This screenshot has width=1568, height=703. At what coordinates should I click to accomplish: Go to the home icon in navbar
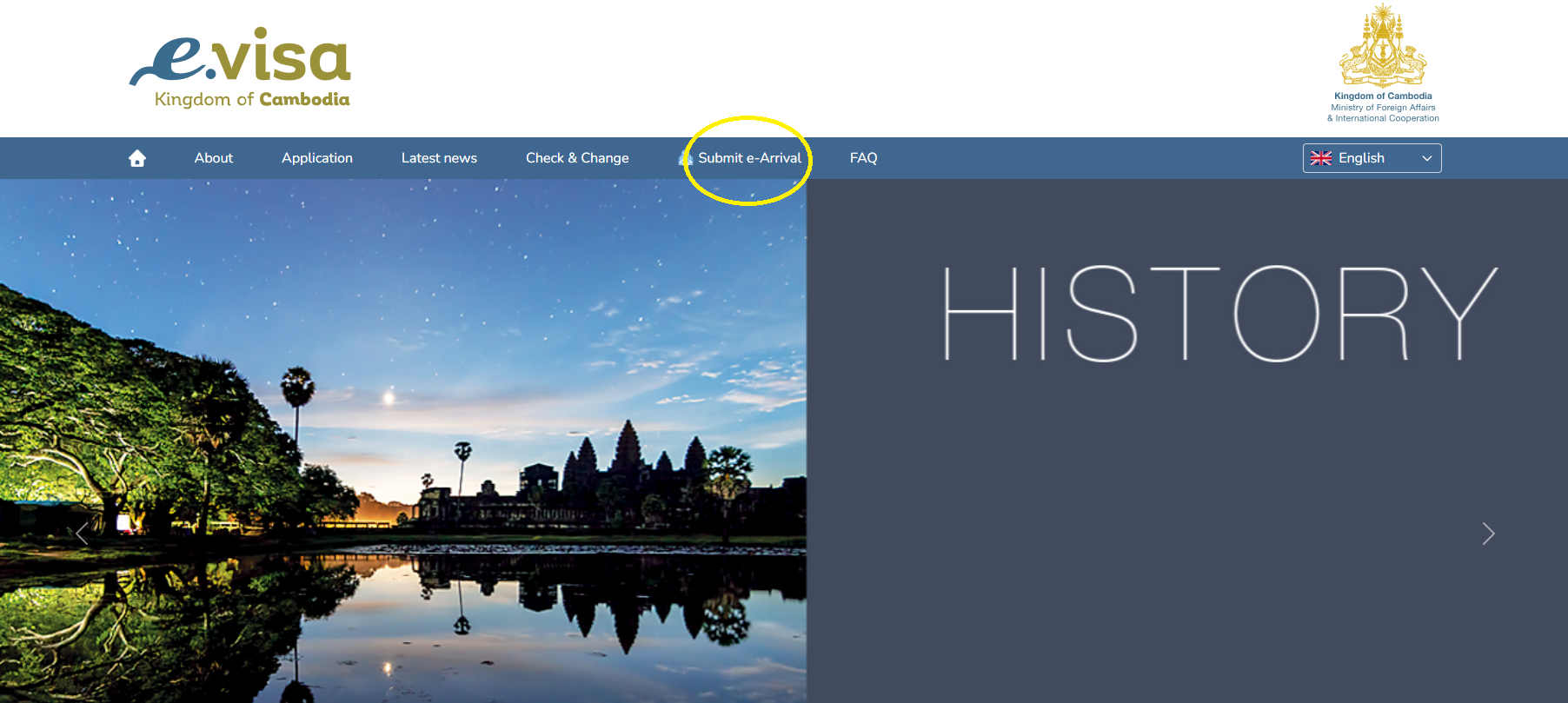pyautogui.click(x=137, y=158)
